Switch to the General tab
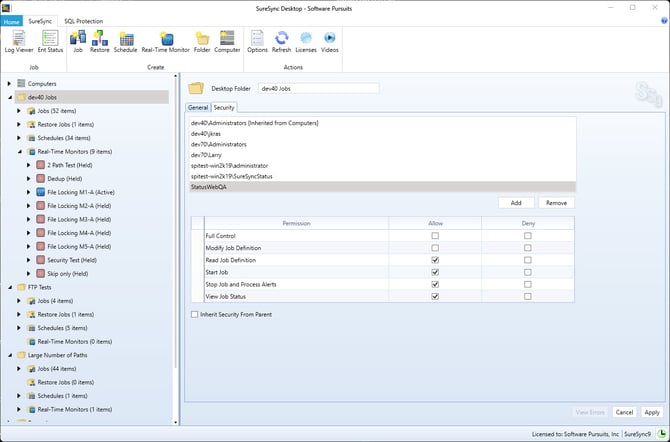The height and width of the screenshot is (442, 670). click(198, 108)
